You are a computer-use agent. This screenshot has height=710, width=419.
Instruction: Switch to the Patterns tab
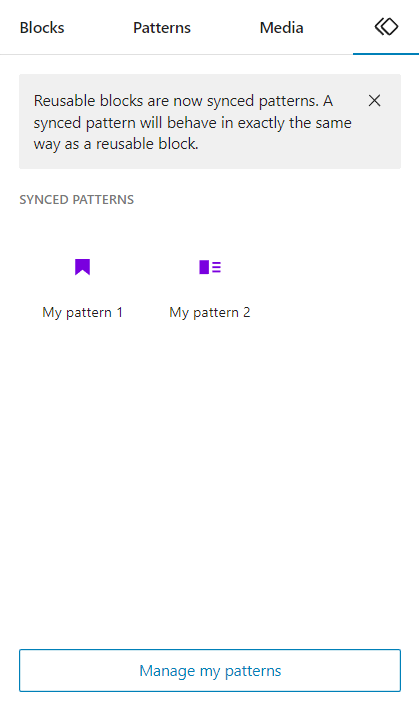pos(162,28)
